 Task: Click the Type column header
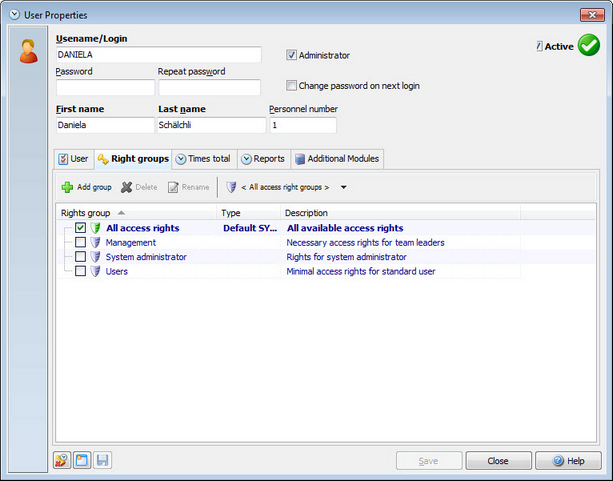pyautogui.click(x=248, y=213)
